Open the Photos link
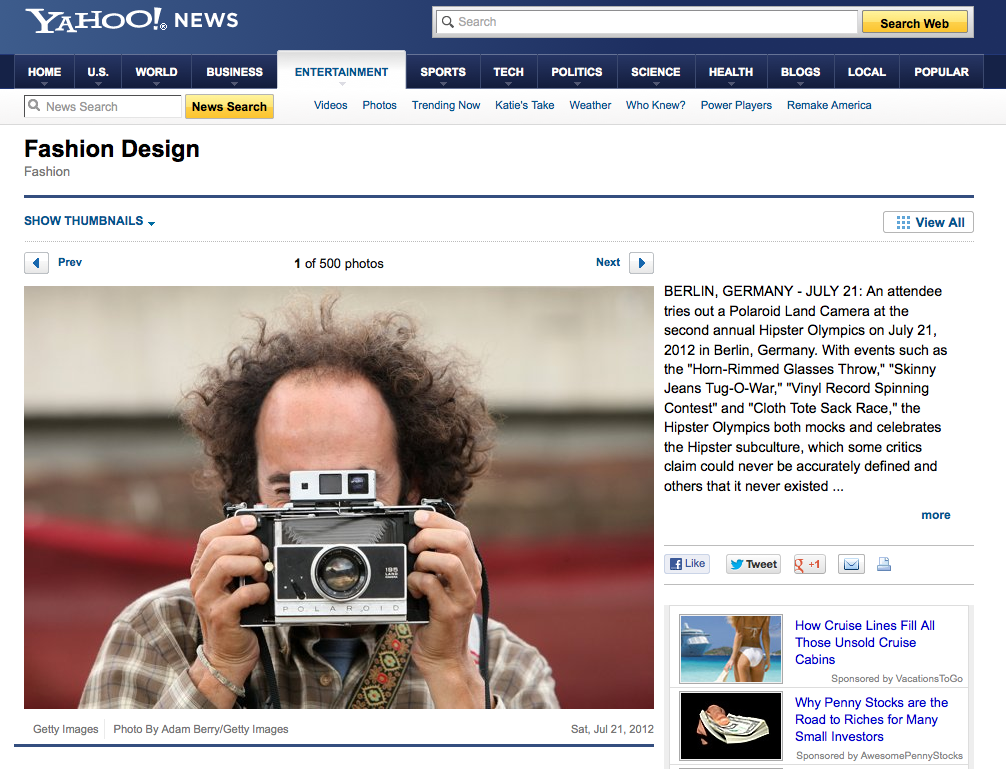Screen dimensions: 1006x769 (x=379, y=105)
